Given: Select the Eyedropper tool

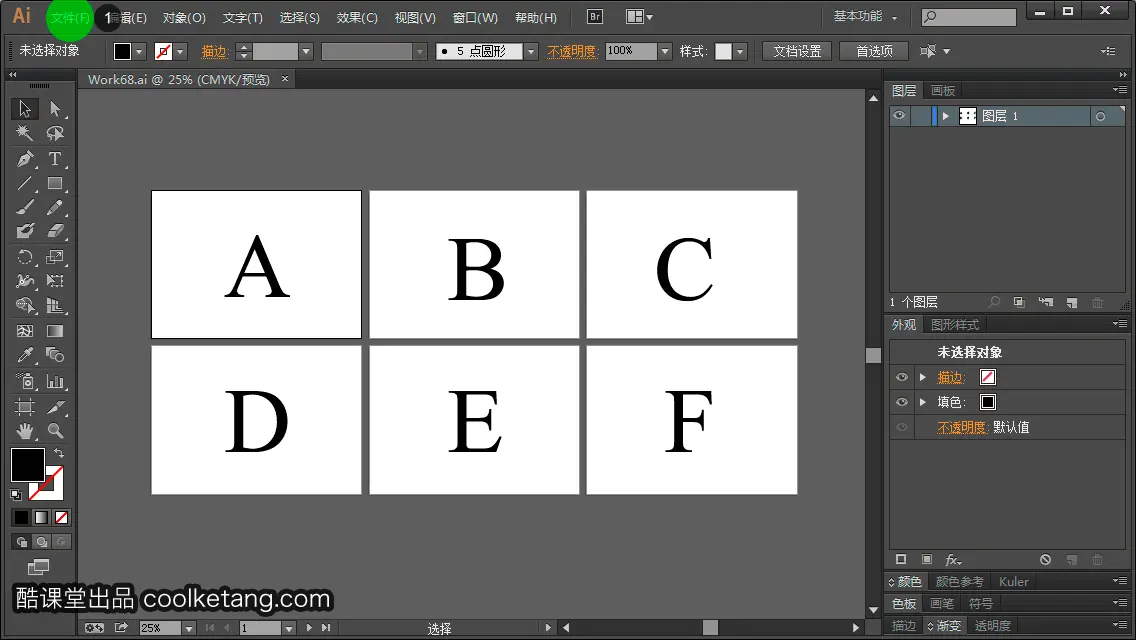Looking at the screenshot, I should (x=25, y=355).
